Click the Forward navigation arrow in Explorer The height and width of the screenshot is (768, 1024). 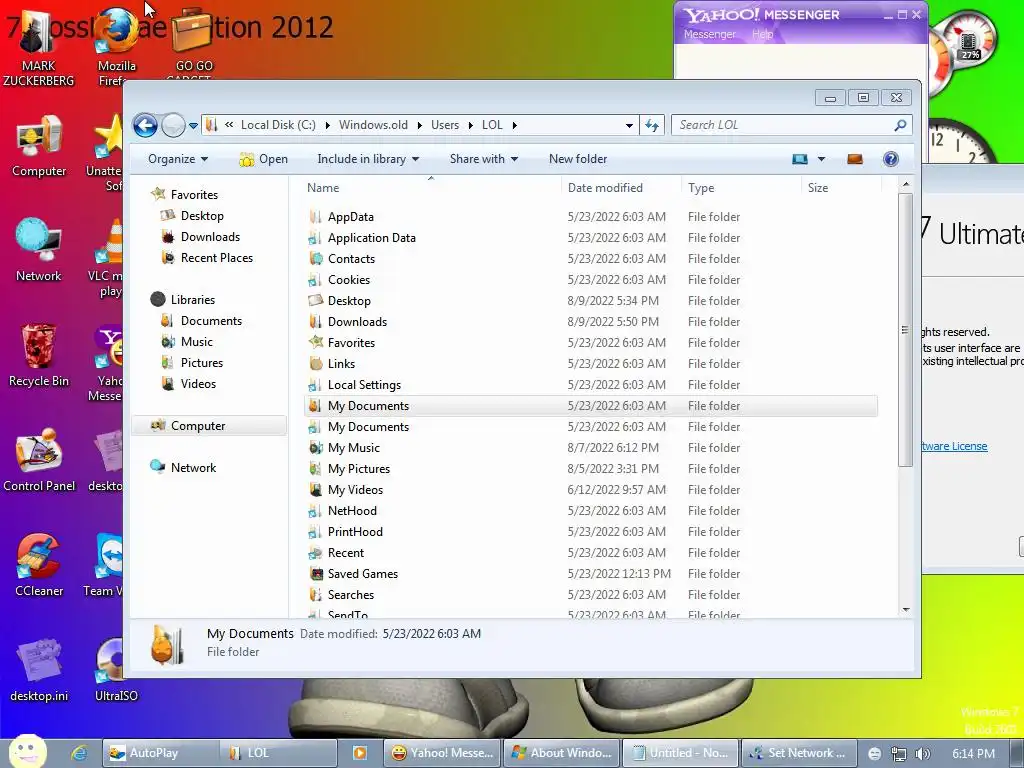pos(173,125)
